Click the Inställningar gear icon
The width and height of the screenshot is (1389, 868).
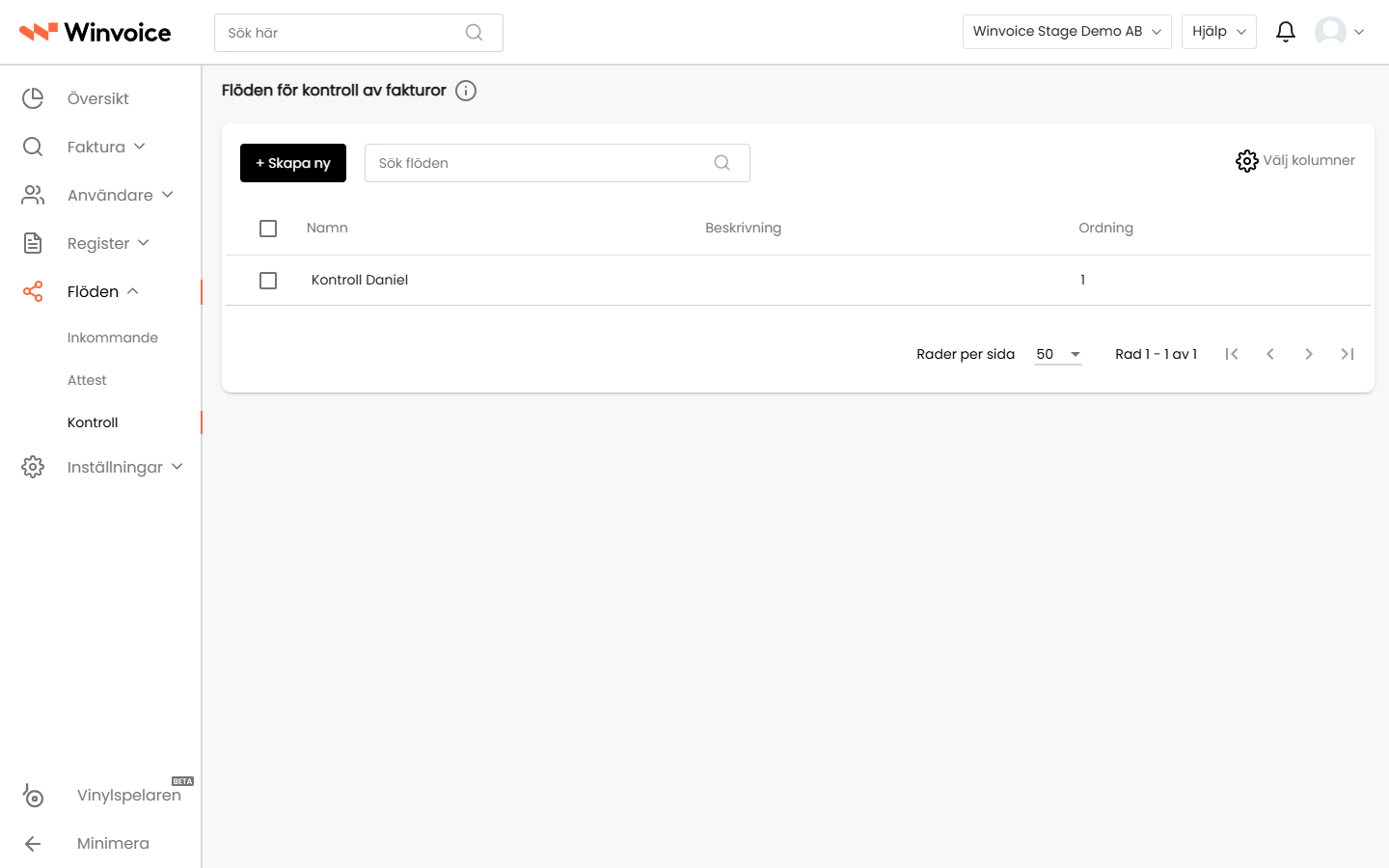tap(33, 467)
